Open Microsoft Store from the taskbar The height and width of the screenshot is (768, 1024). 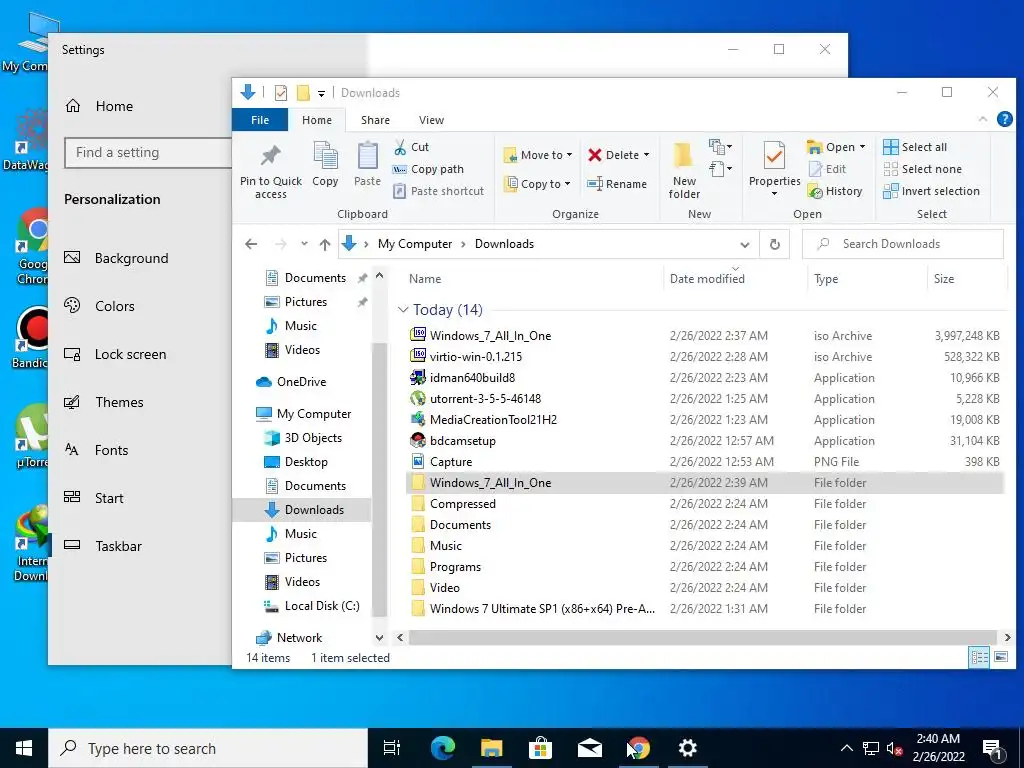tap(540, 748)
